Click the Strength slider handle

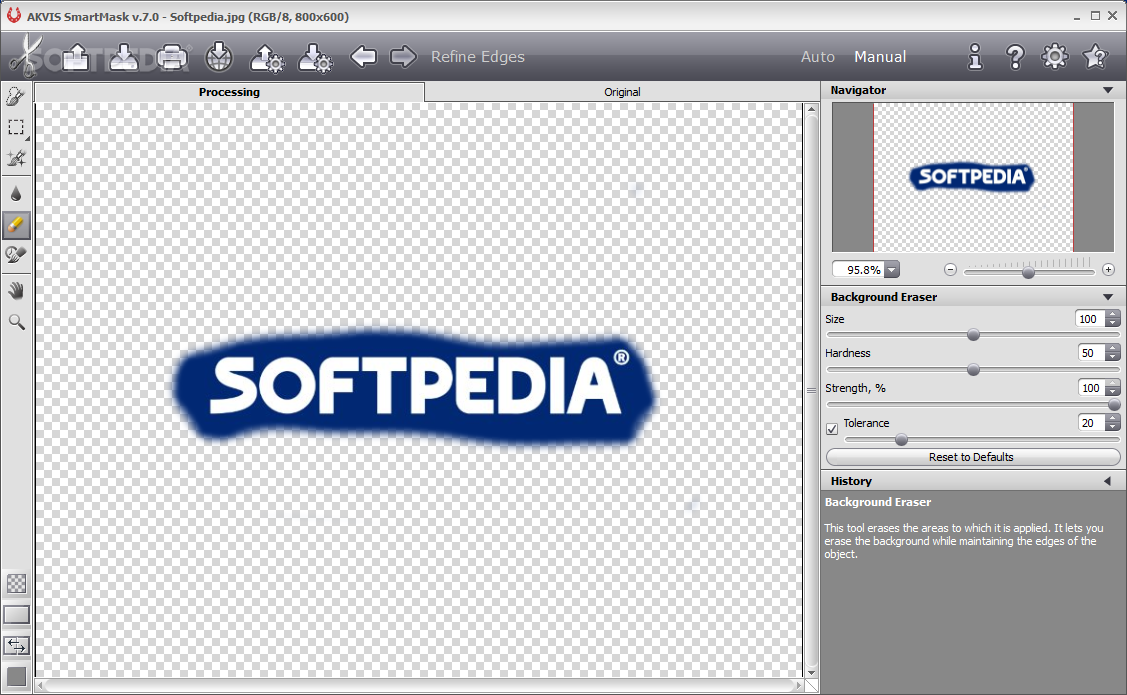(x=1114, y=405)
